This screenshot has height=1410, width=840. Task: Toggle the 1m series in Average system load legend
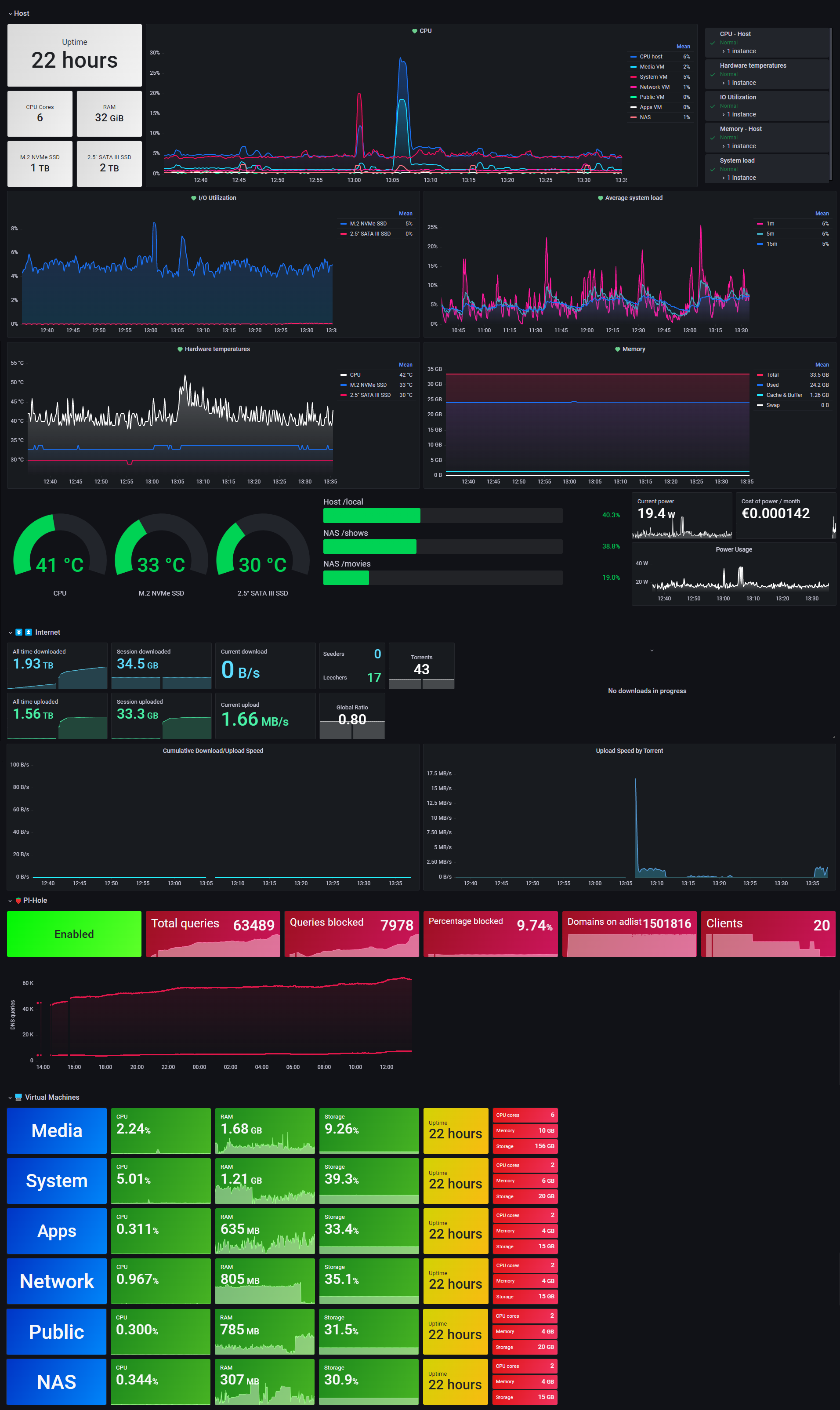click(771, 223)
